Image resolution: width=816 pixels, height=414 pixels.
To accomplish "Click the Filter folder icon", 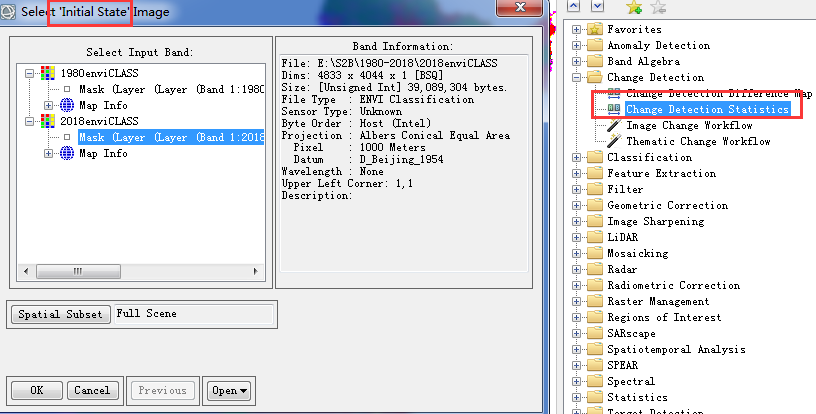I will pyautogui.click(x=595, y=189).
